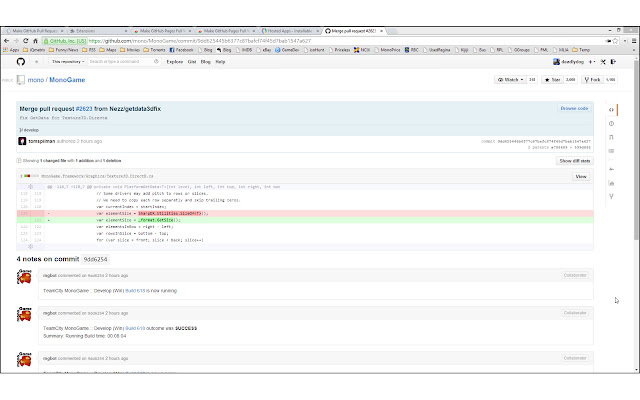Click the account settings tools icon
The image size is (640, 400).
point(603,62)
